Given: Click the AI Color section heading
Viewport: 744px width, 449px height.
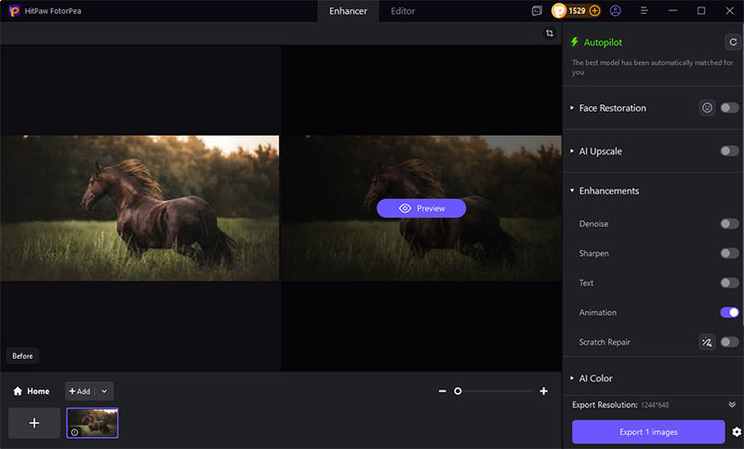Looking at the screenshot, I should pyautogui.click(x=595, y=378).
